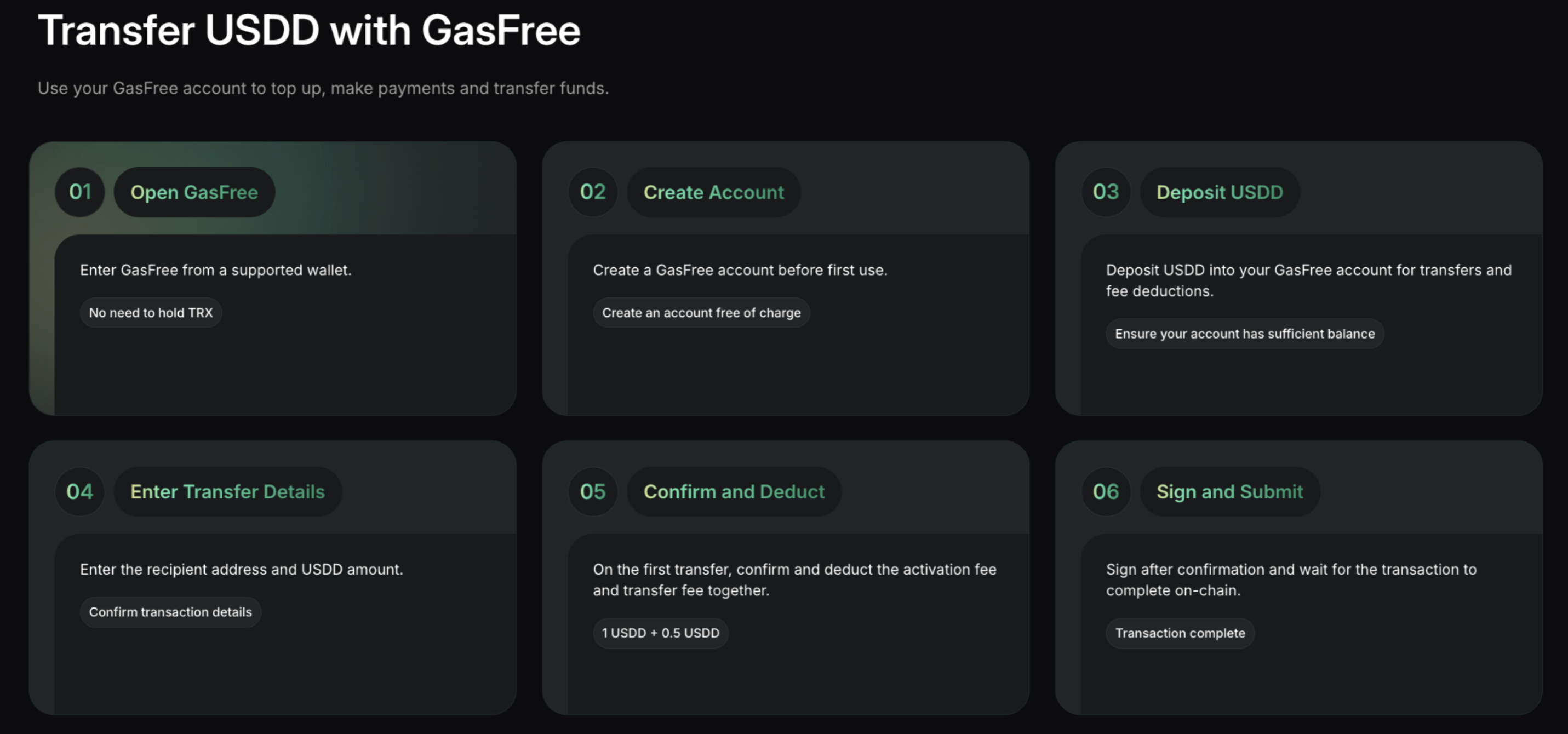This screenshot has width=1568, height=734.
Task: Click text 'Deposit USDD into your GasFree account'
Action: (1249, 270)
